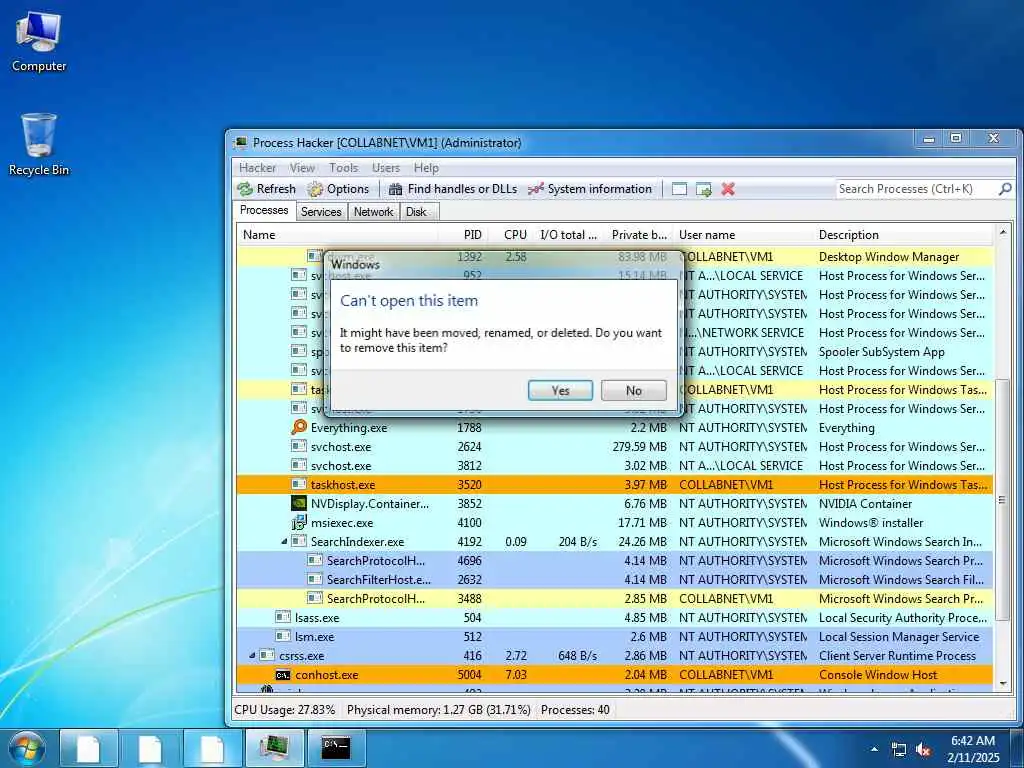The width and height of the screenshot is (1024, 768).
Task: Open the Help menu
Action: (x=426, y=168)
